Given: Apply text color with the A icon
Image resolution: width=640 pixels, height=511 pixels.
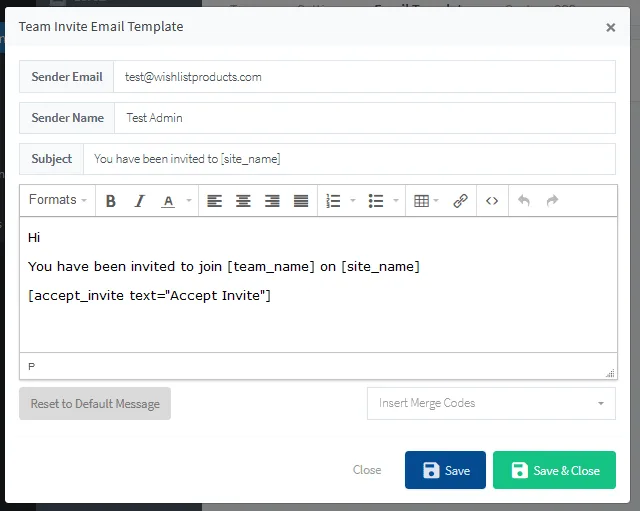Looking at the screenshot, I should click(x=168, y=201).
